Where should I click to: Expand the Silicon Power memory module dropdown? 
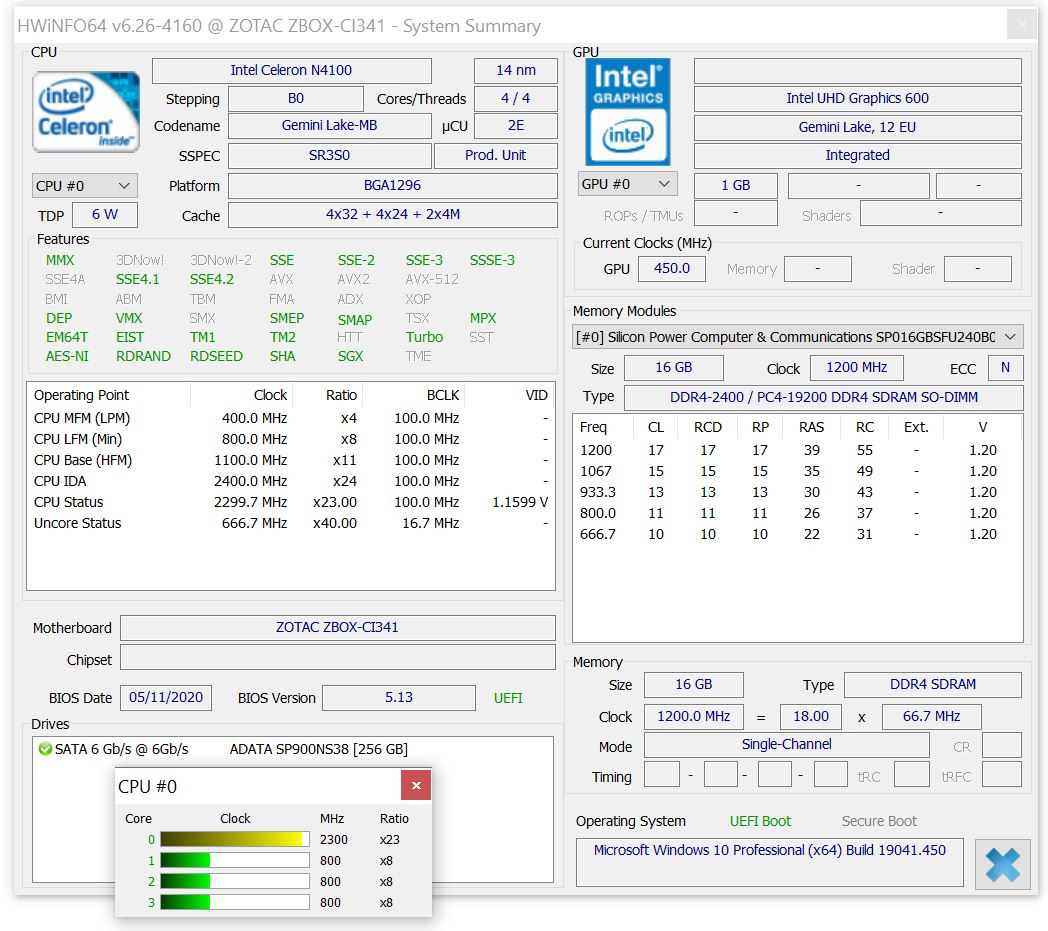pyautogui.click(x=797, y=337)
